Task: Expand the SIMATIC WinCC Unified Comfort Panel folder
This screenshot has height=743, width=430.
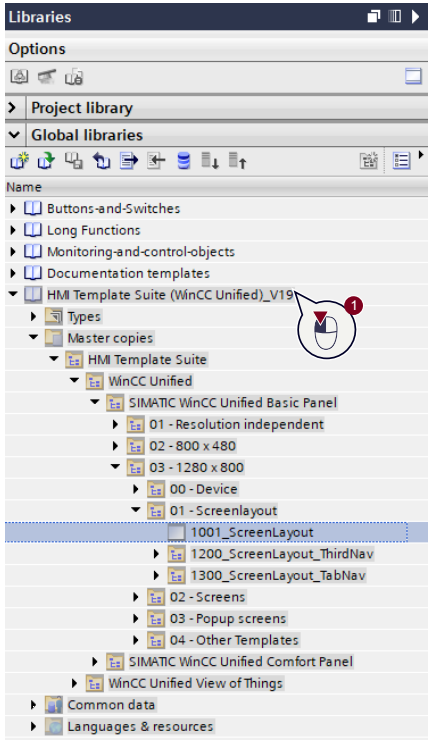Action: [95, 661]
